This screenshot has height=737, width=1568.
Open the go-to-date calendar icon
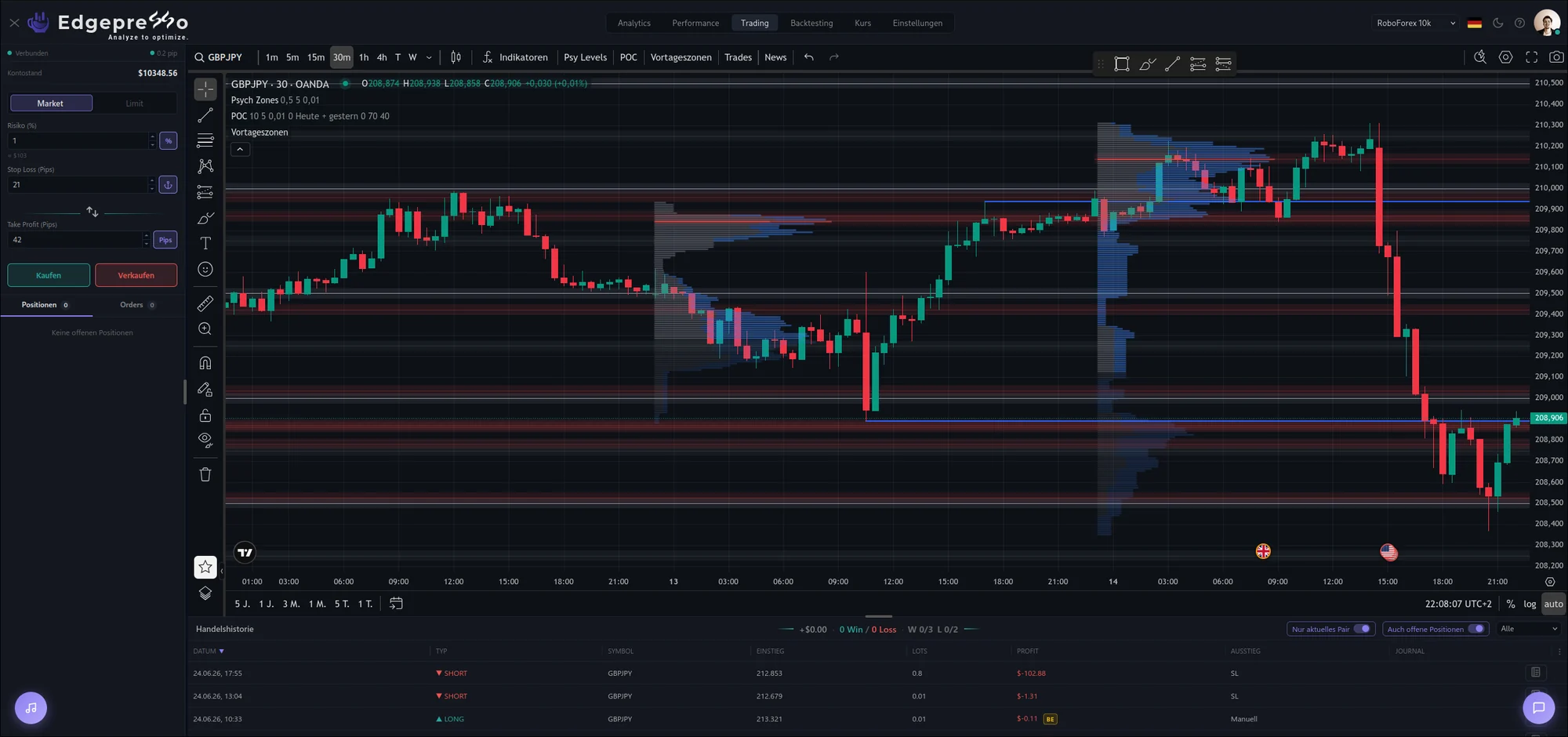click(x=396, y=603)
